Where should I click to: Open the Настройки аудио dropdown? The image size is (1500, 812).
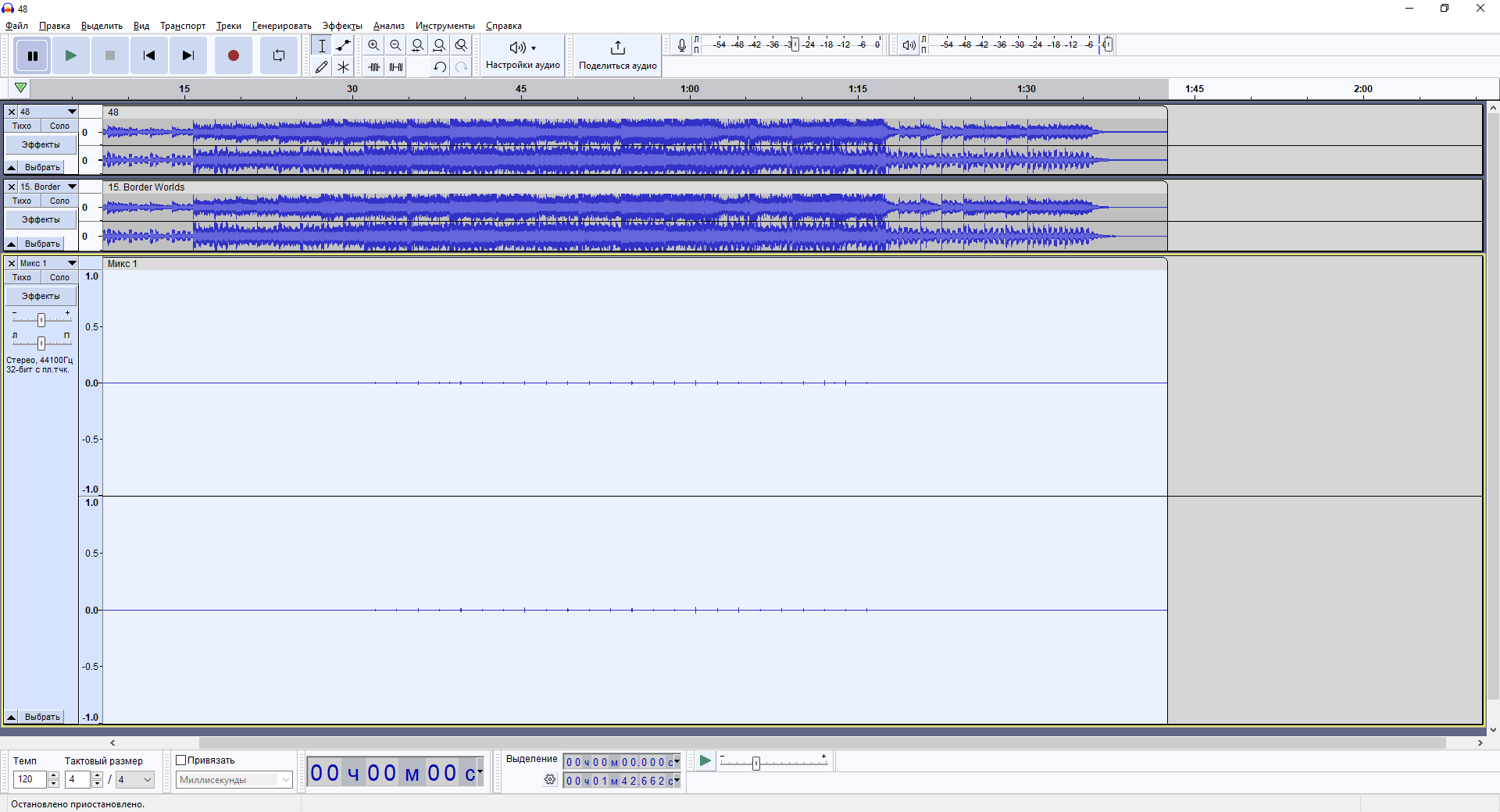(523, 55)
